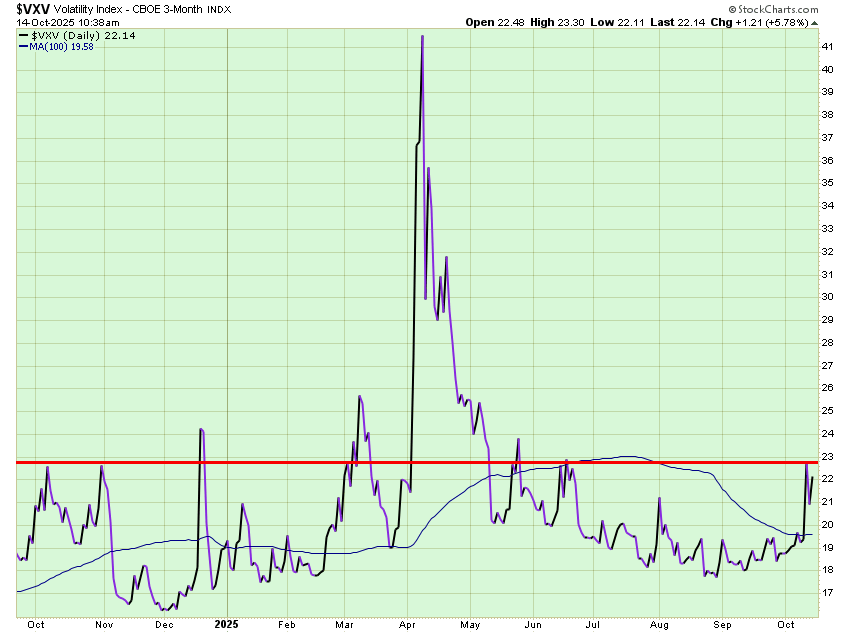Viewport: 850px width, 633px height.
Task: Click the 19 price-axis label
Action: pos(827,547)
